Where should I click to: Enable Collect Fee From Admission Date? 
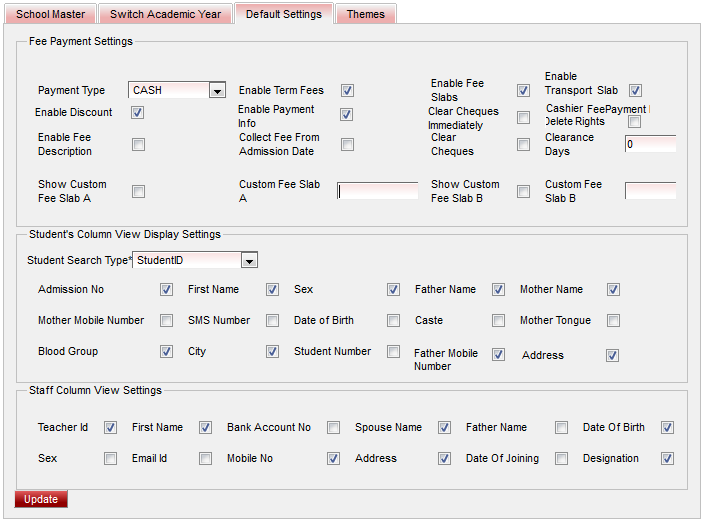[347, 145]
